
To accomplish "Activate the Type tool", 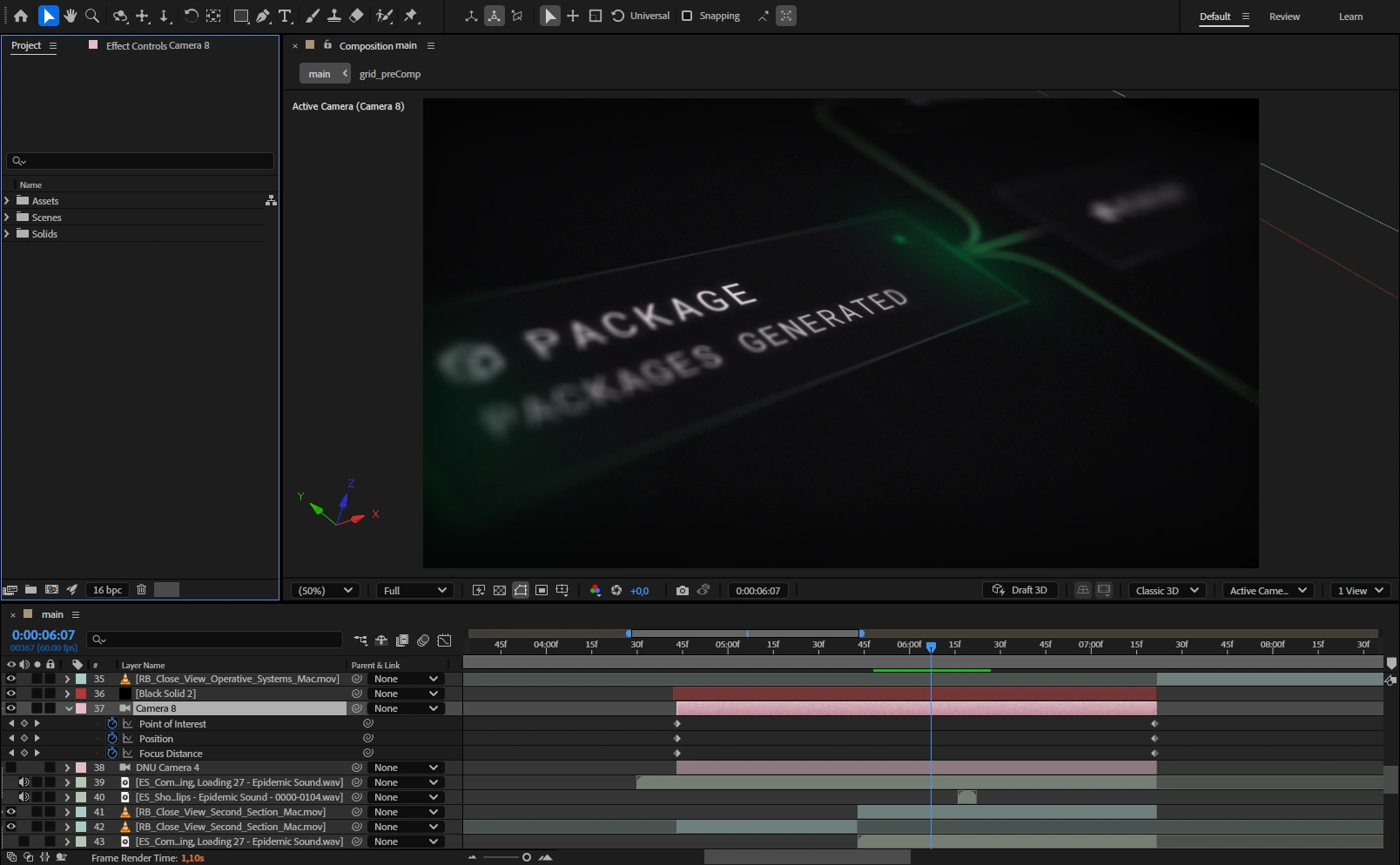I will pyautogui.click(x=285, y=16).
